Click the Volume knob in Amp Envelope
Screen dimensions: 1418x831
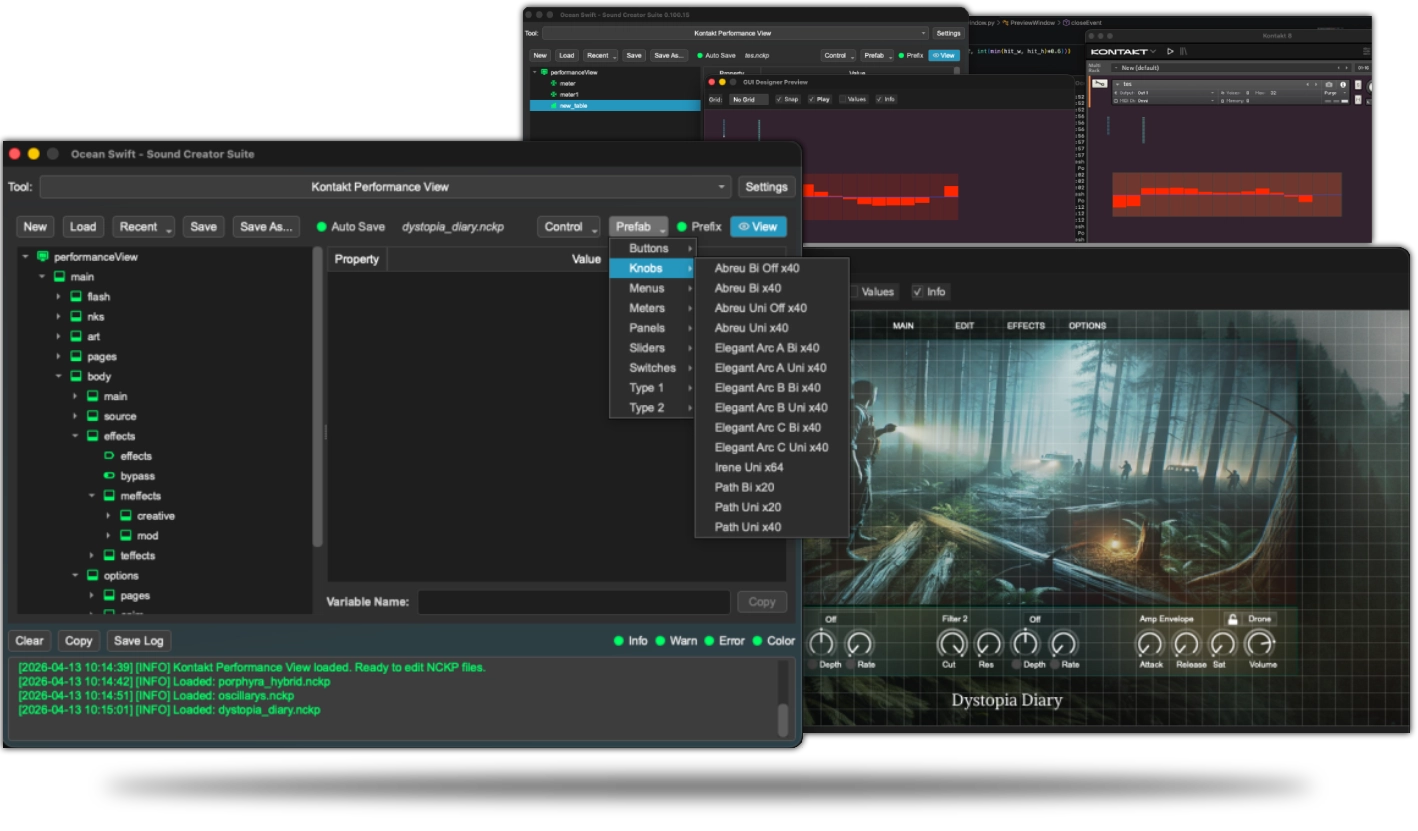(x=1261, y=644)
